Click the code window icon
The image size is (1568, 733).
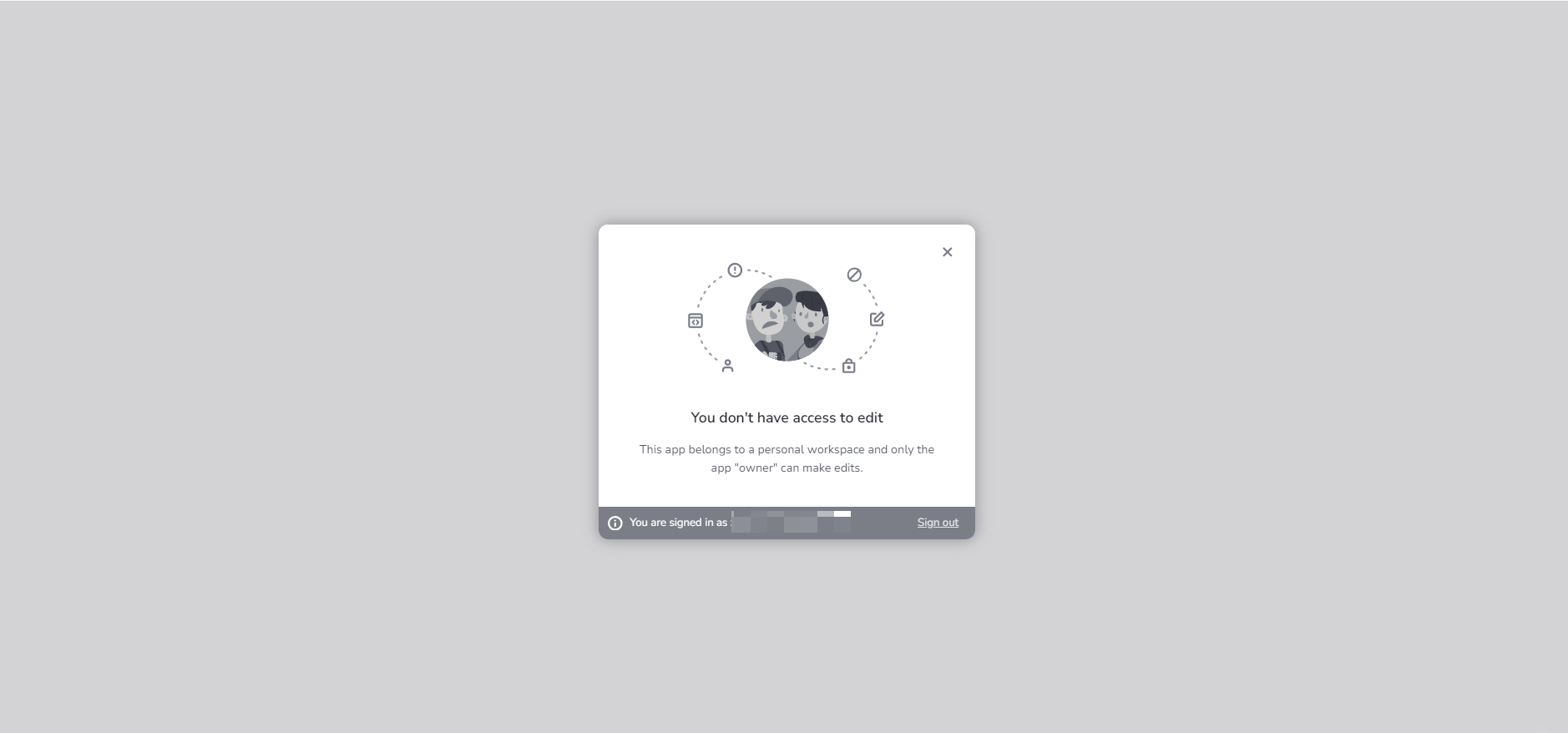tap(695, 321)
